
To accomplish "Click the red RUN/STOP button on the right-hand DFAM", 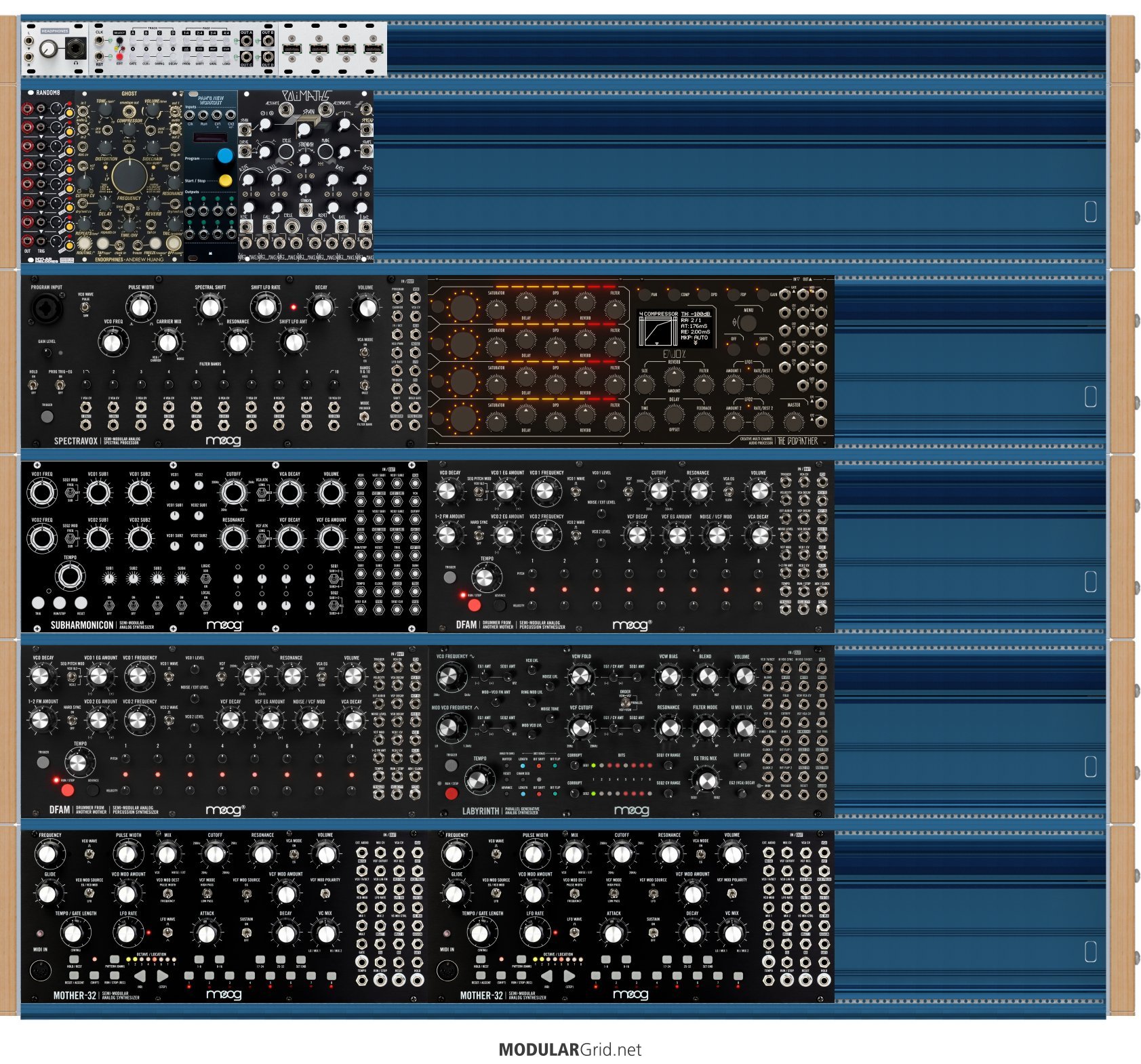I will (x=474, y=605).
